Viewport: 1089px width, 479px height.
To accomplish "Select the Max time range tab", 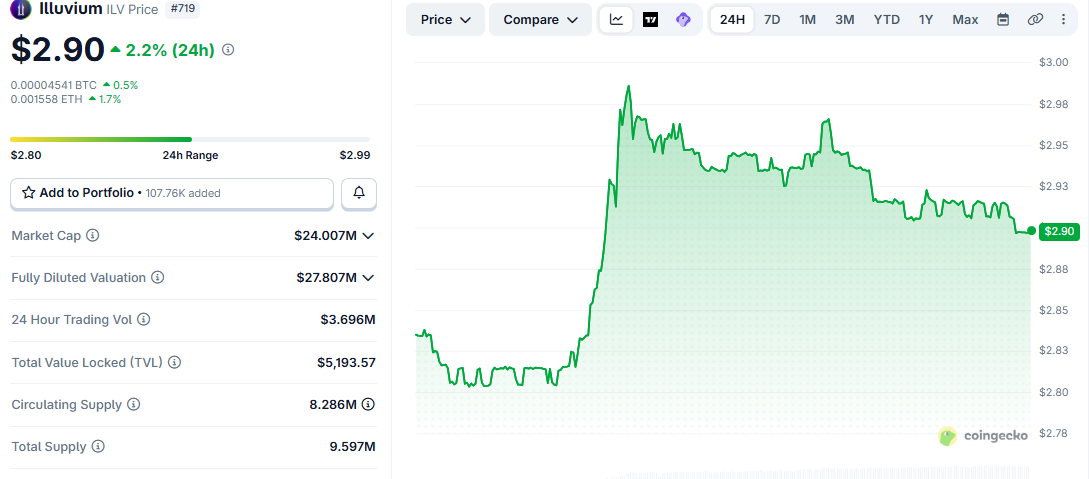I will 965,19.
